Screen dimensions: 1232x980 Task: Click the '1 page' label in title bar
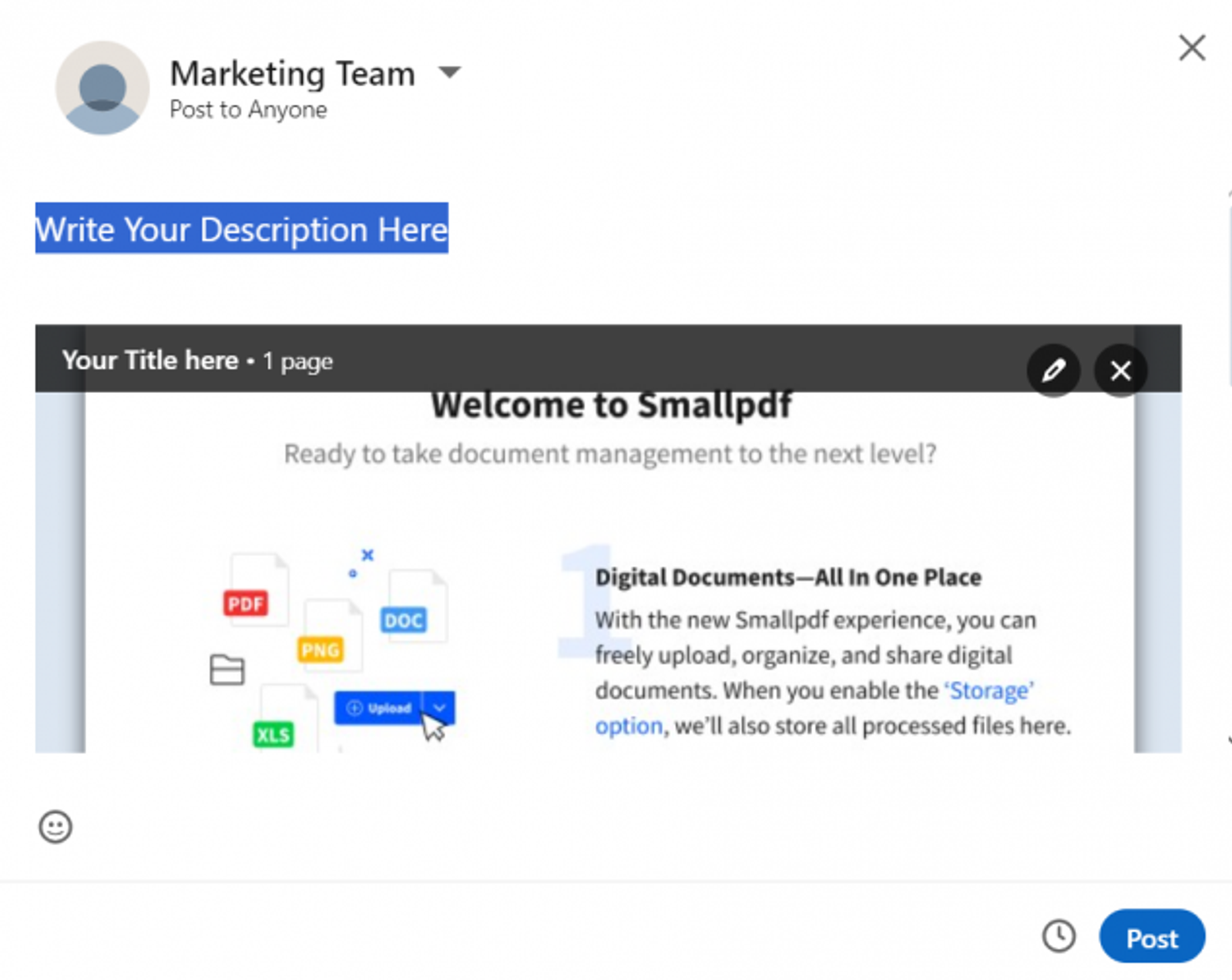(298, 361)
